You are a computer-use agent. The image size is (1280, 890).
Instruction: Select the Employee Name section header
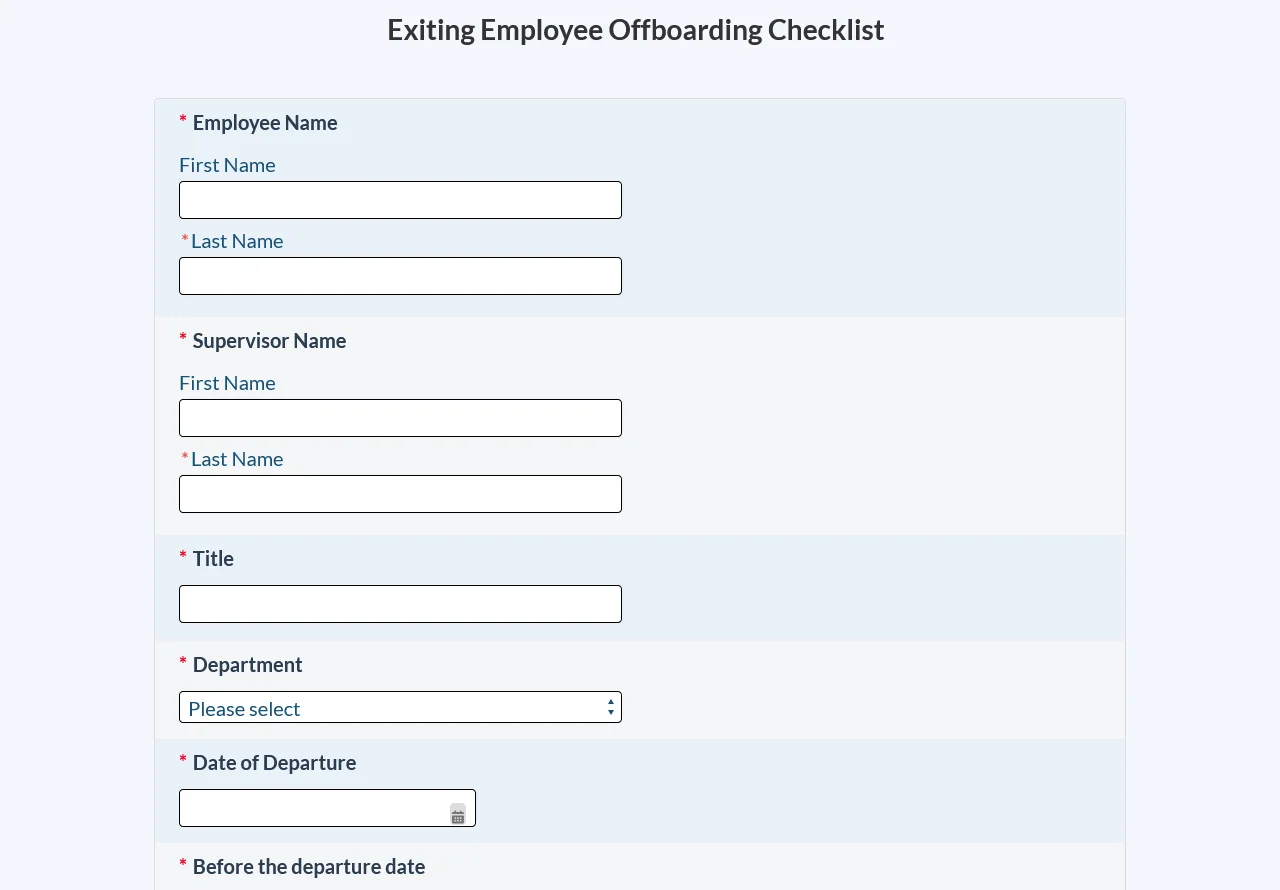(264, 122)
